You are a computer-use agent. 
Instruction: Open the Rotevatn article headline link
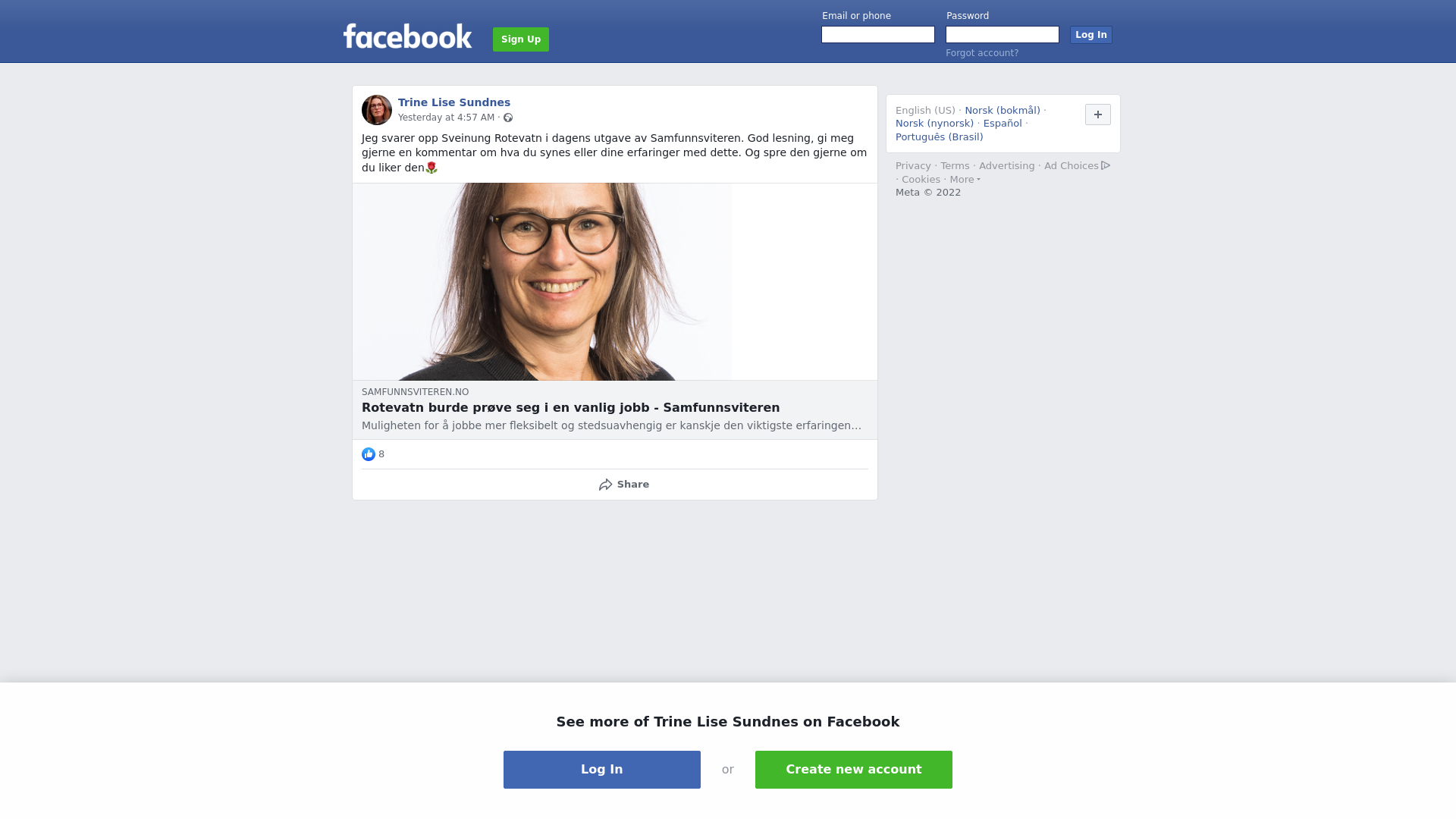point(571,408)
